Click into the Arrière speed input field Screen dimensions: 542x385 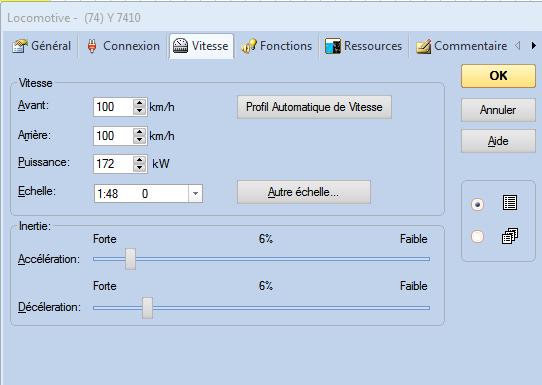(113, 136)
